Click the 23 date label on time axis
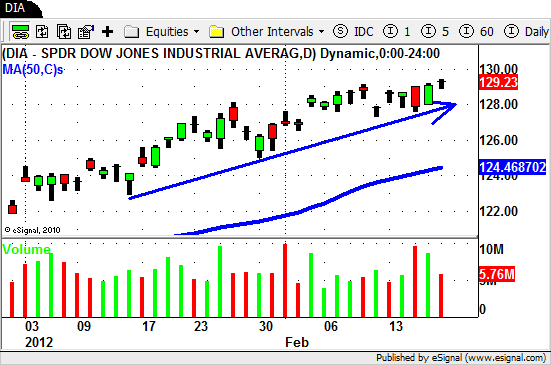The height and width of the screenshot is (365, 551). point(201,326)
